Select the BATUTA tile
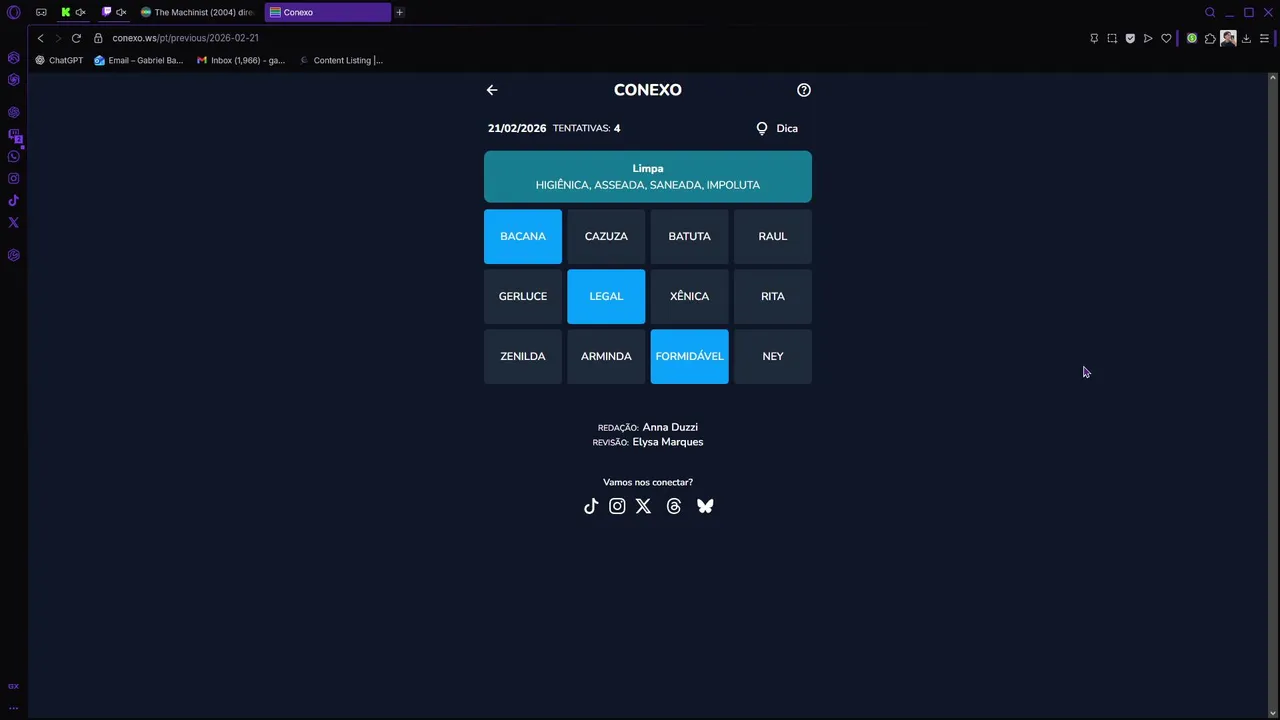This screenshot has height=720, width=1280. tap(690, 236)
